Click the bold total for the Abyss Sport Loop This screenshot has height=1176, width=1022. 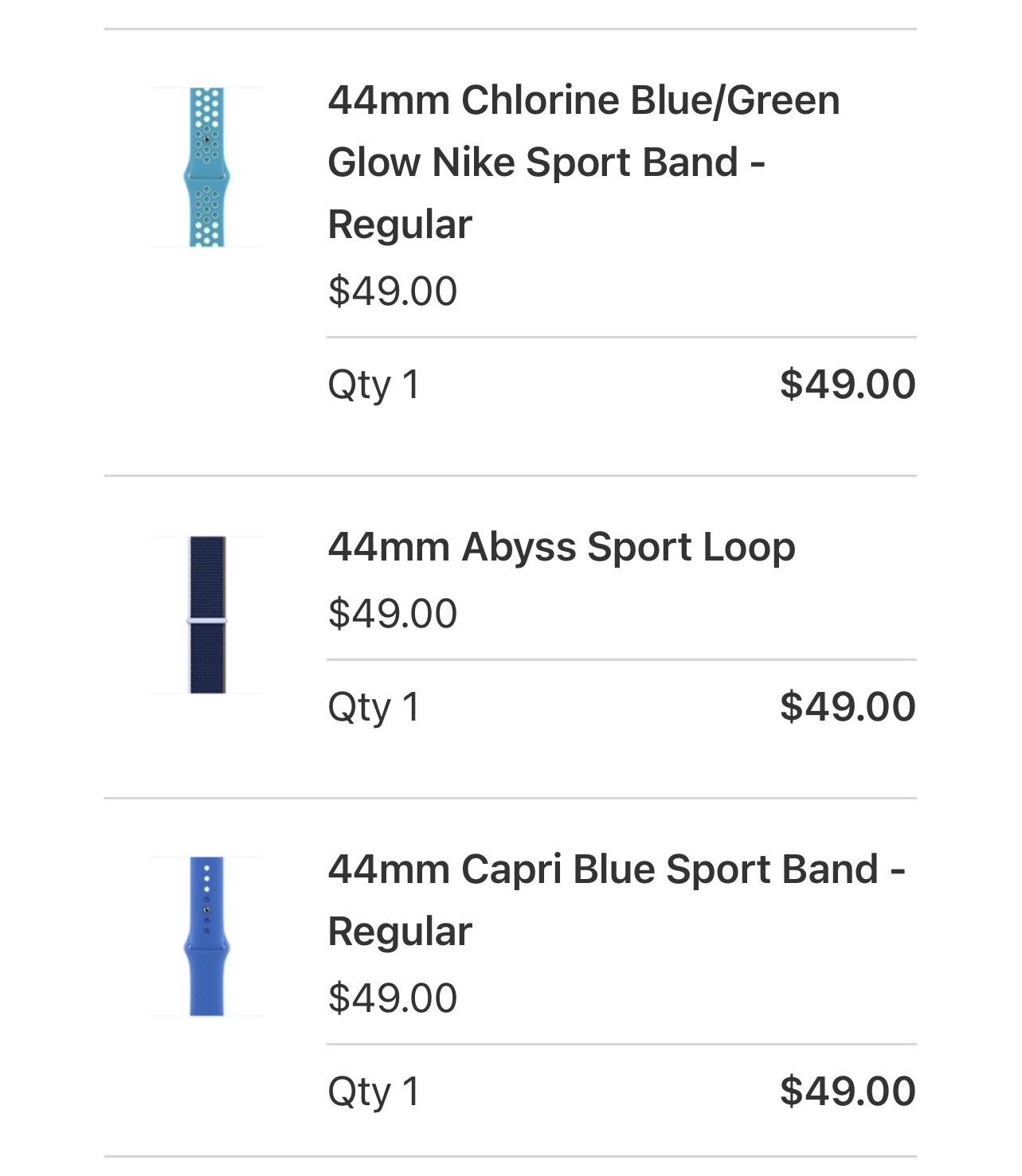[x=848, y=706]
